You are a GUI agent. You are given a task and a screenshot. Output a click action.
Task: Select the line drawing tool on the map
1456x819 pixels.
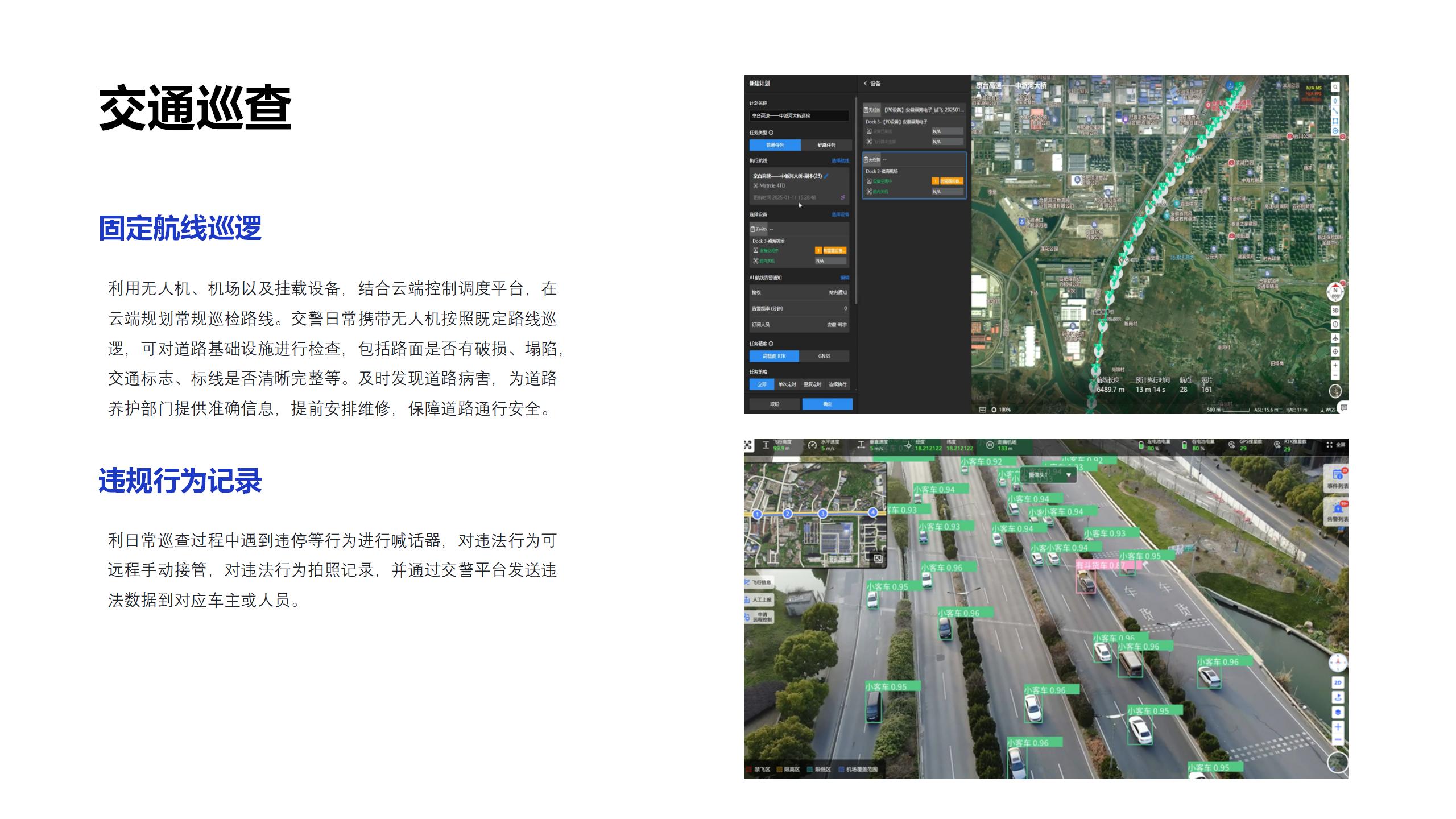1335,111
